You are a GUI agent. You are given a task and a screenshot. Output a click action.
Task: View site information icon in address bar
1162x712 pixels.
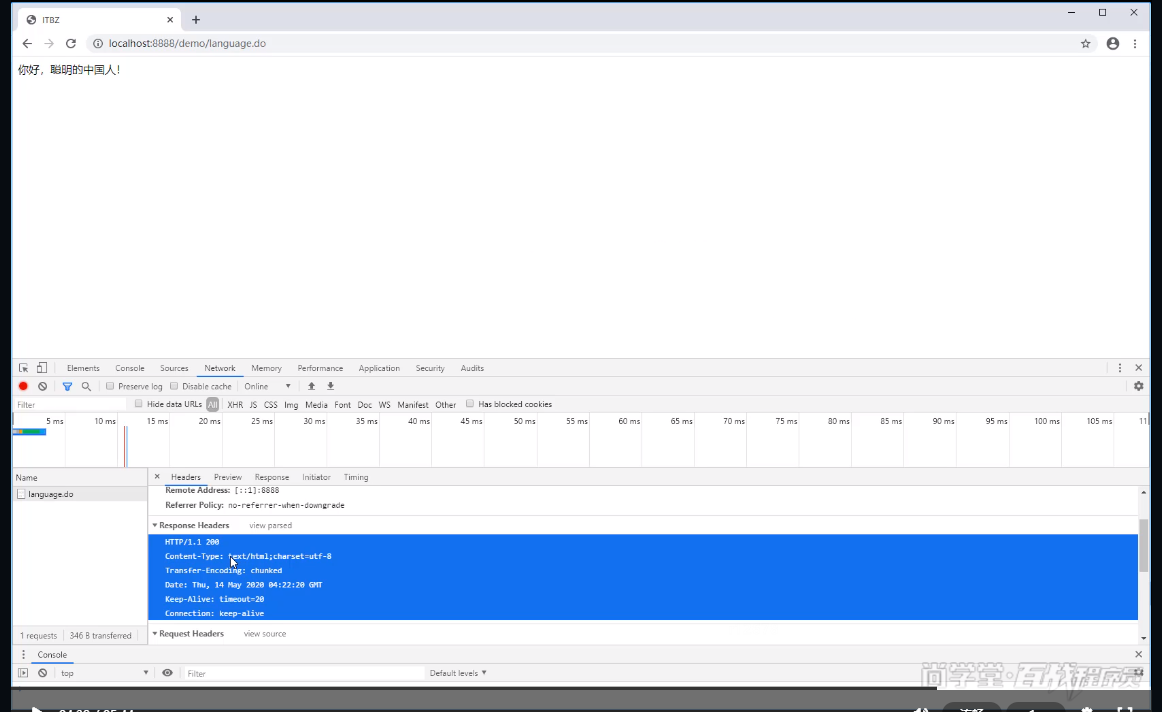(x=97, y=44)
